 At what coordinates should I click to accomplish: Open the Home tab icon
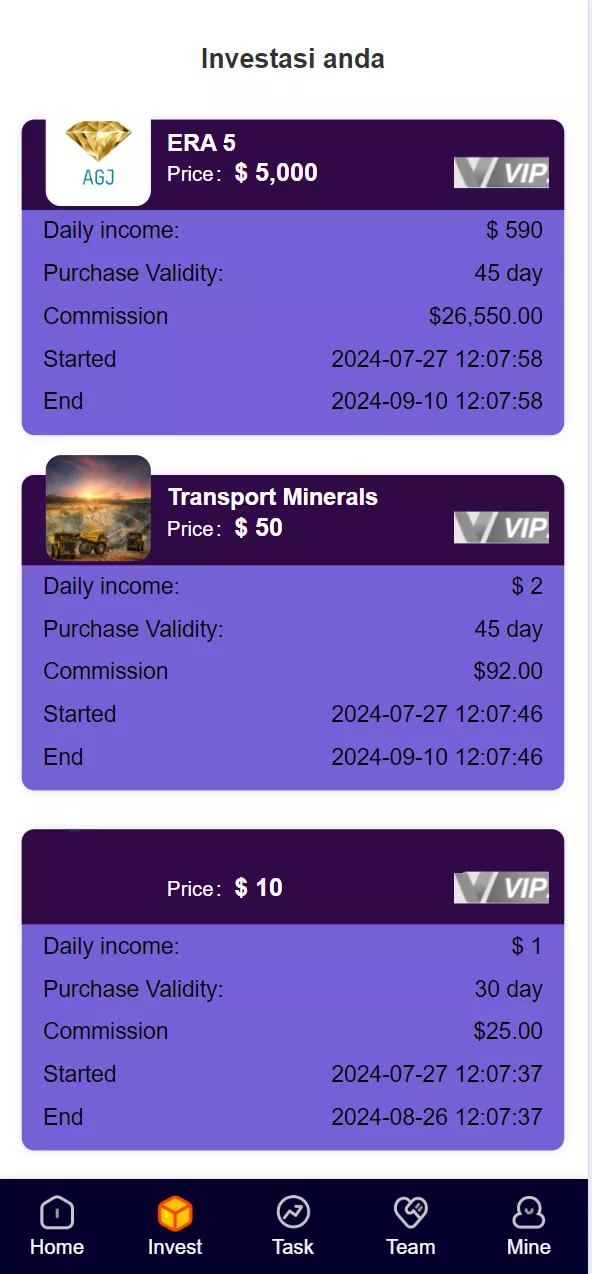click(x=57, y=1212)
